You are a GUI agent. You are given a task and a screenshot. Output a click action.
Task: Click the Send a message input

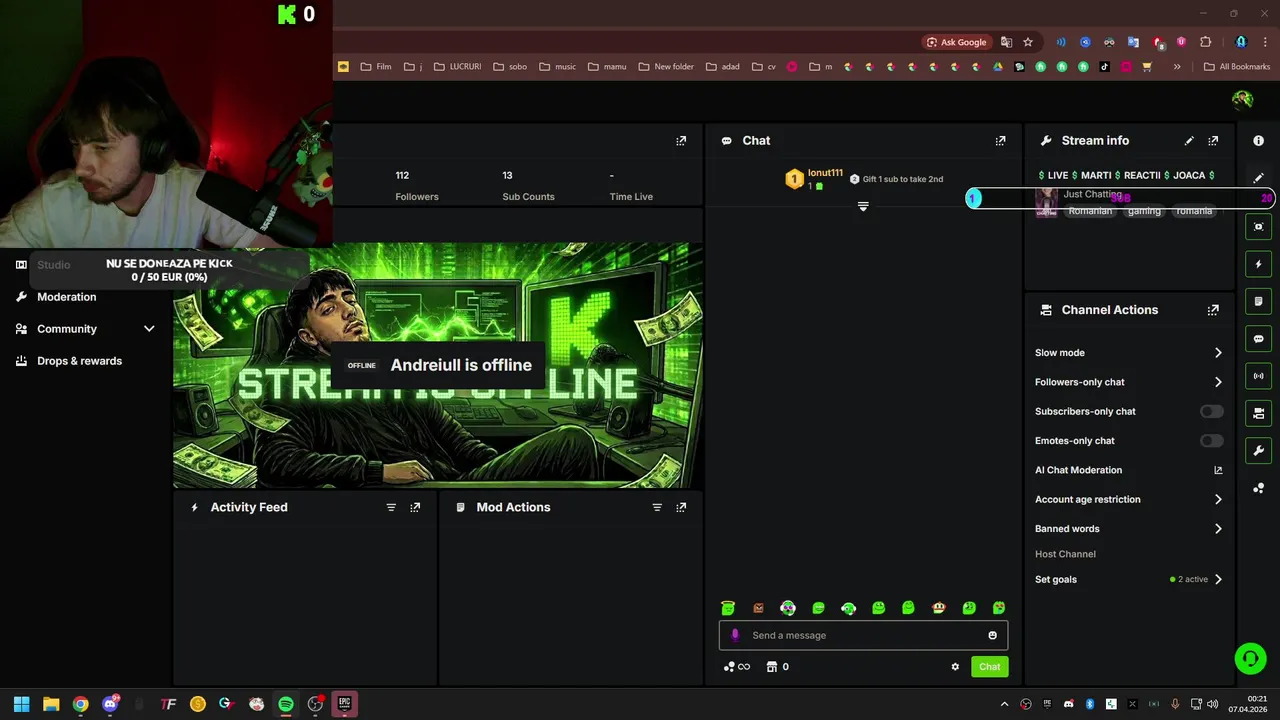(863, 635)
